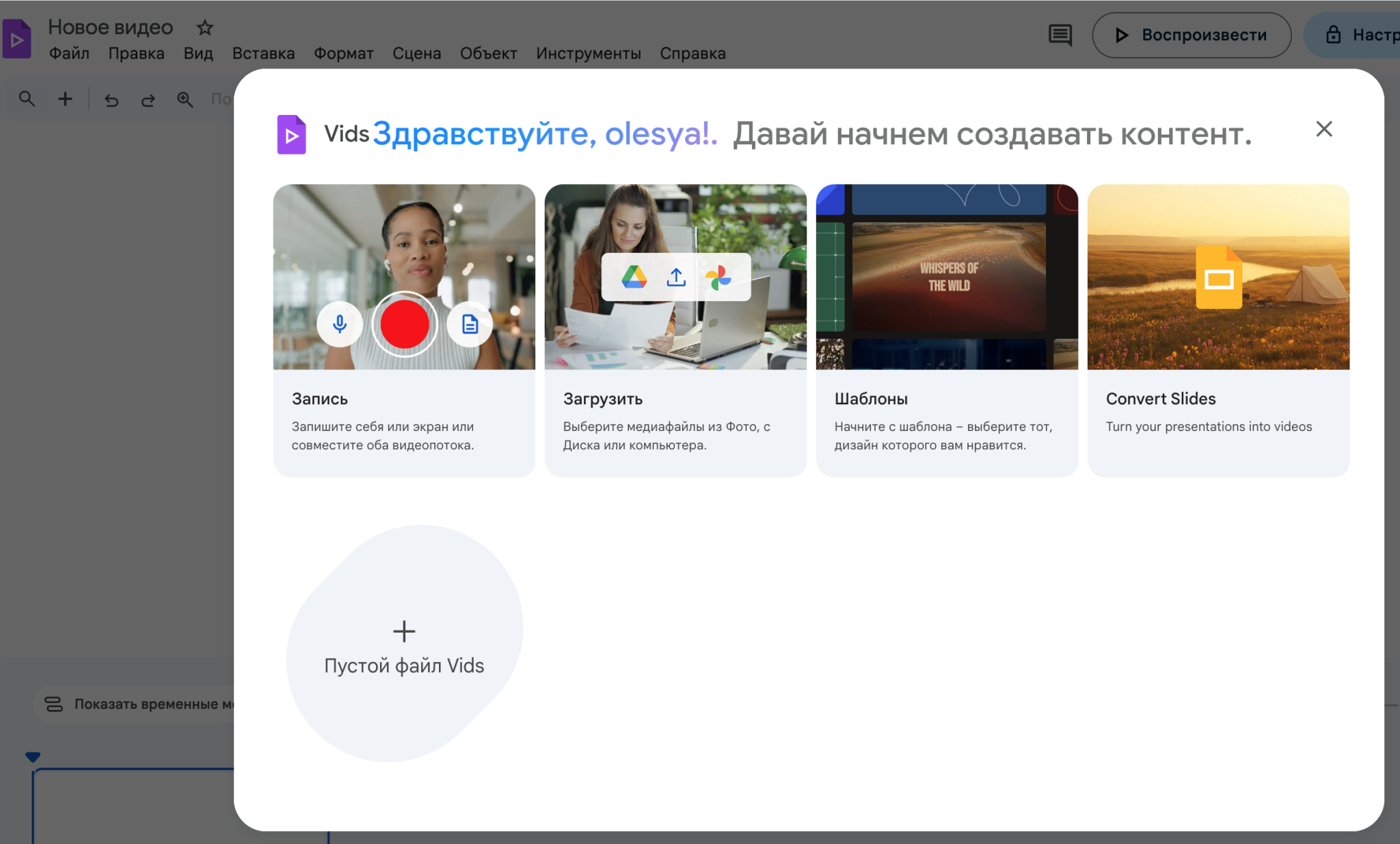Click the red record button
The height and width of the screenshot is (844, 1400).
[x=405, y=324]
